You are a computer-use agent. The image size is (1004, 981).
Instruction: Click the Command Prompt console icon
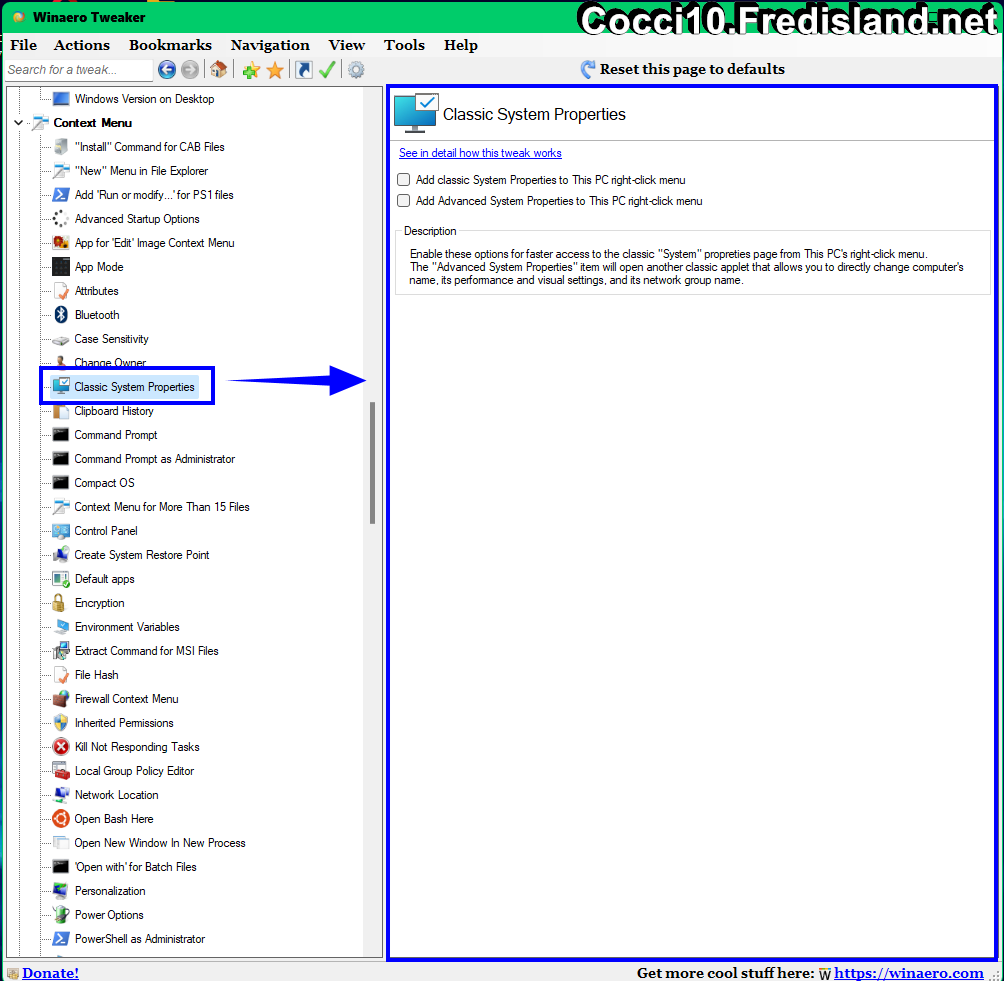[61, 435]
